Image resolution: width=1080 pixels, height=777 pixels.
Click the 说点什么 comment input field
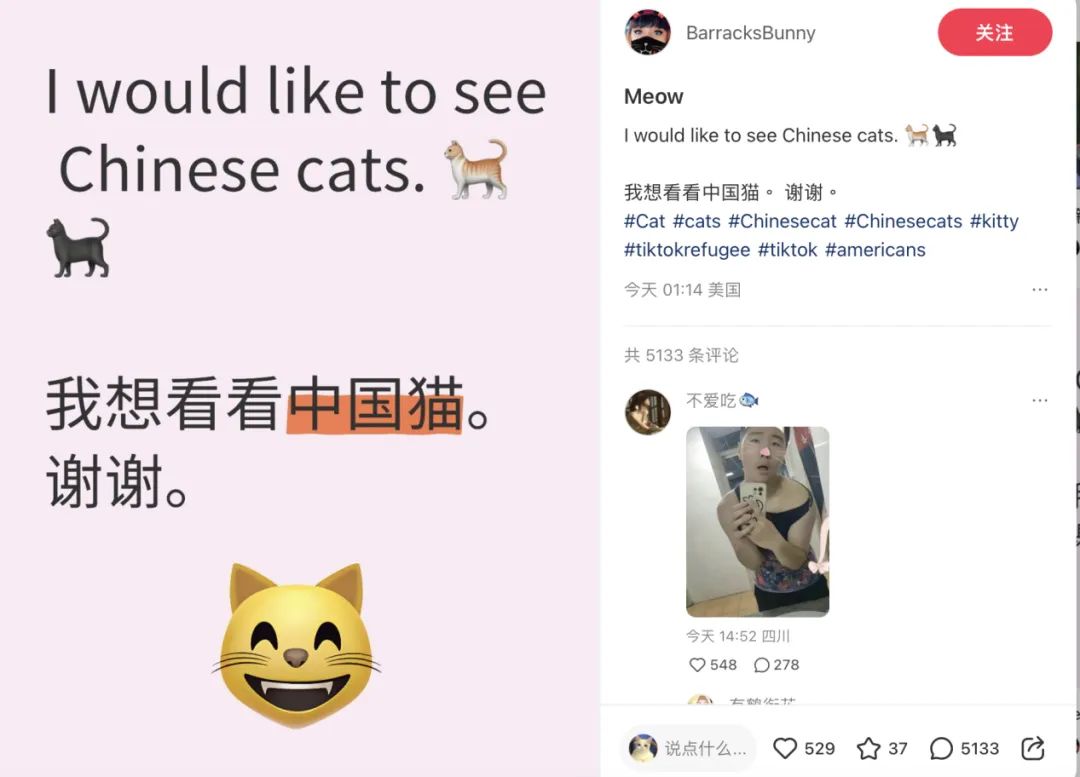pos(689,748)
